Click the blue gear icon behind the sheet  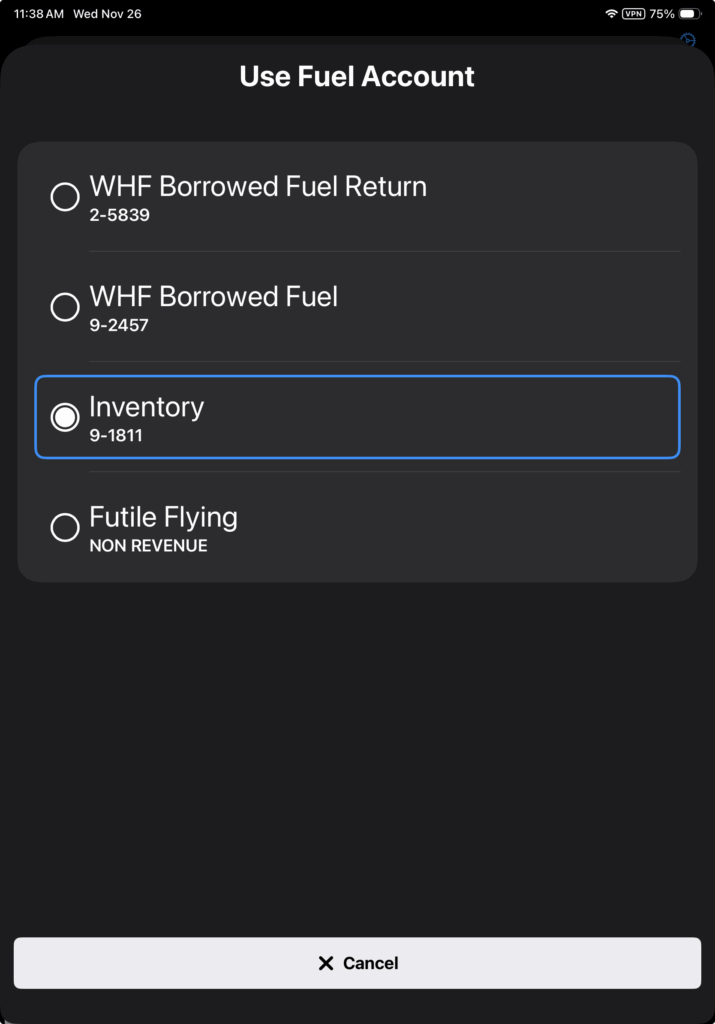(x=688, y=40)
